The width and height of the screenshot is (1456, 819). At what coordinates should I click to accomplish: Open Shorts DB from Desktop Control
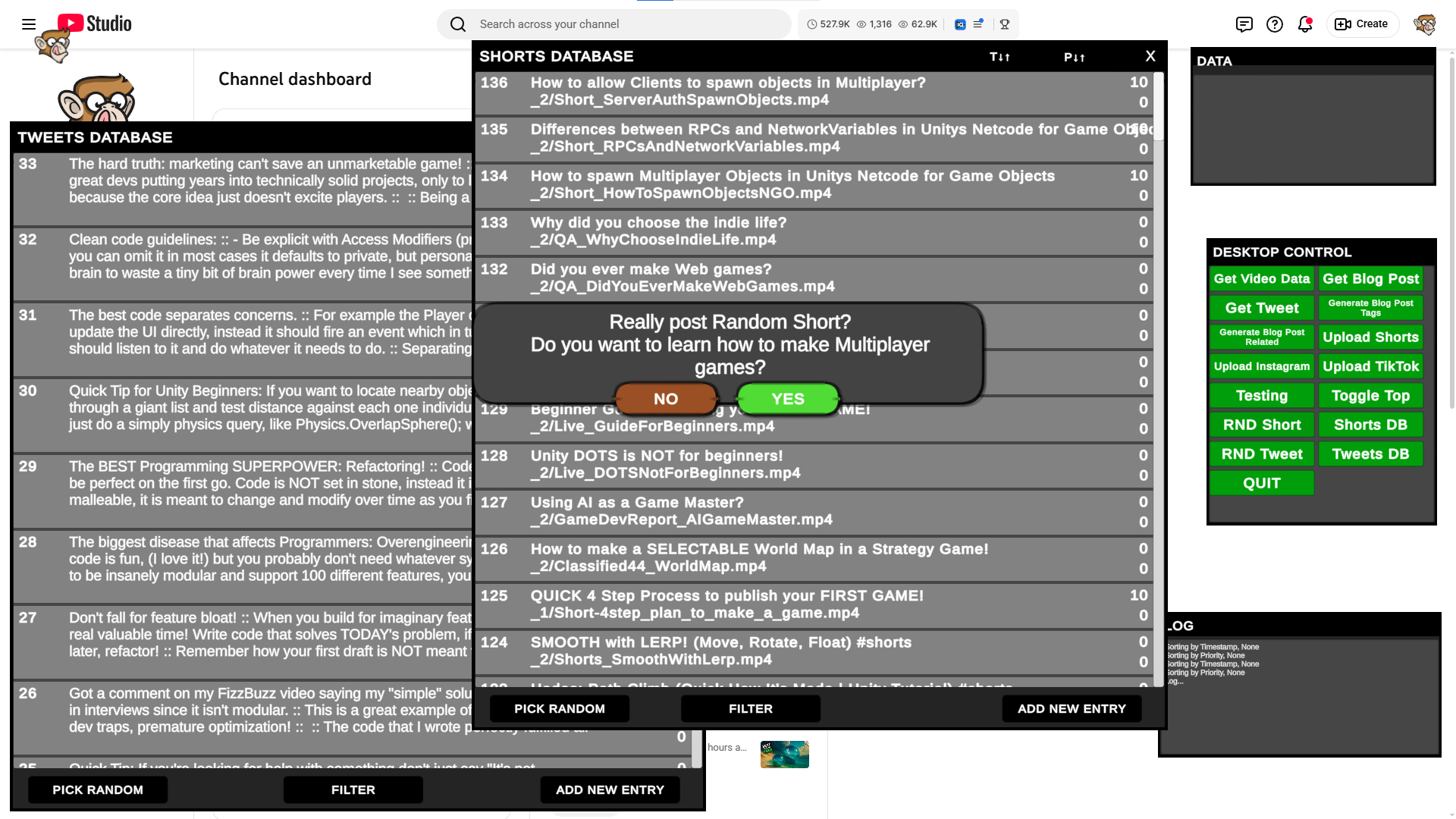coord(1370,425)
